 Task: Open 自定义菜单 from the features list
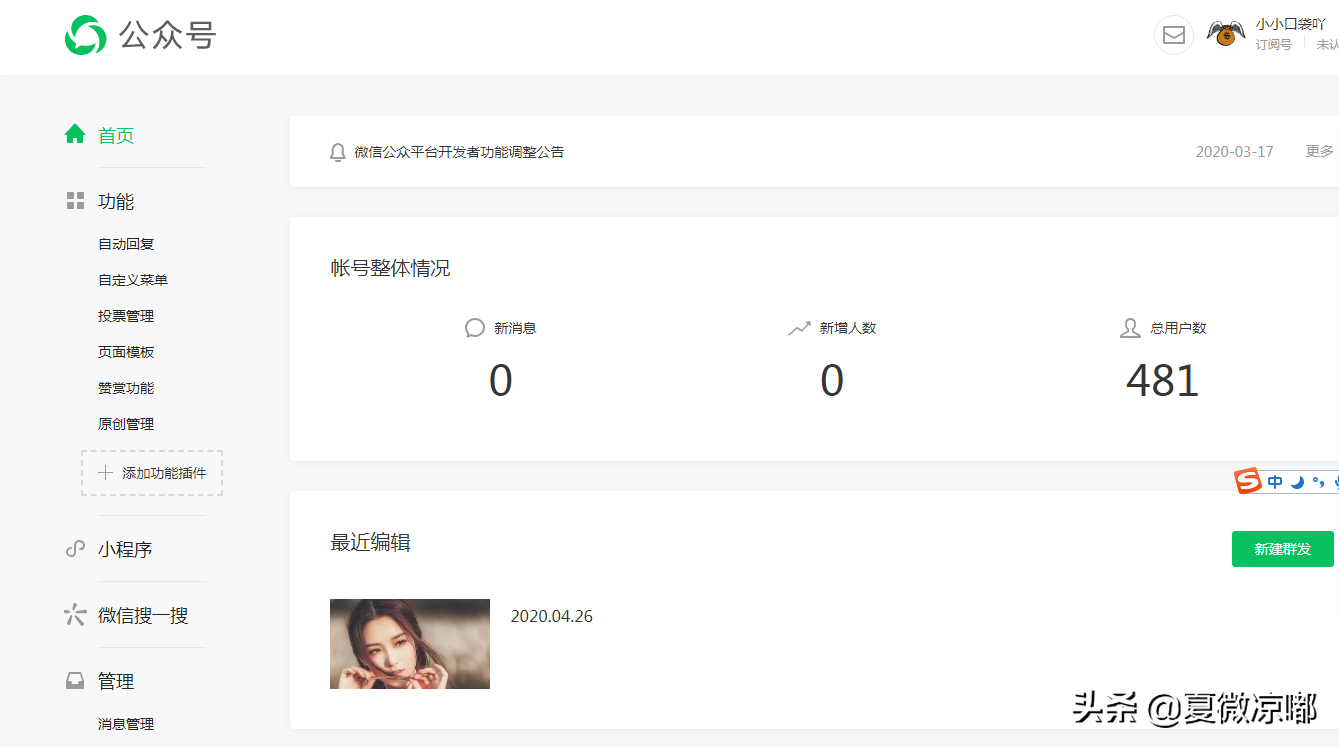(125, 279)
